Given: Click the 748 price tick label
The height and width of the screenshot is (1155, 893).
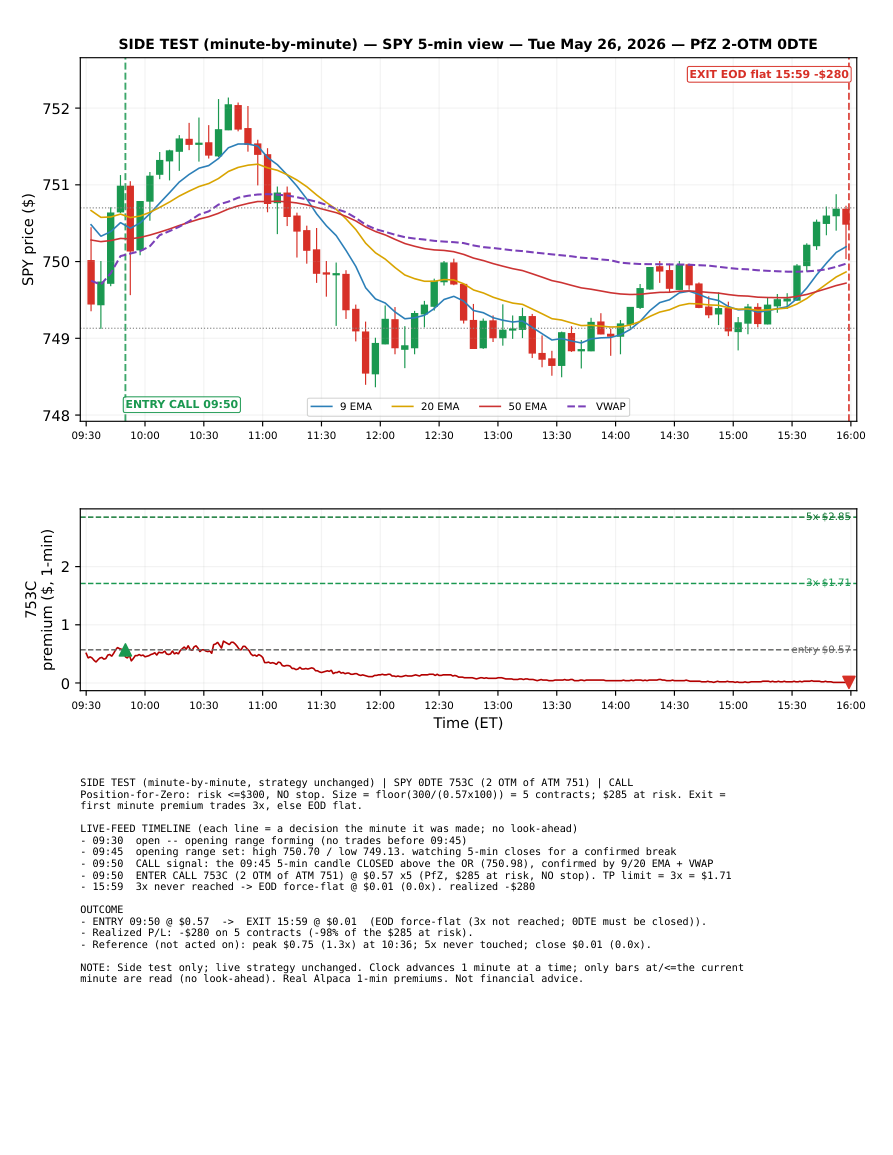Looking at the screenshot, I should coord(56,416).
